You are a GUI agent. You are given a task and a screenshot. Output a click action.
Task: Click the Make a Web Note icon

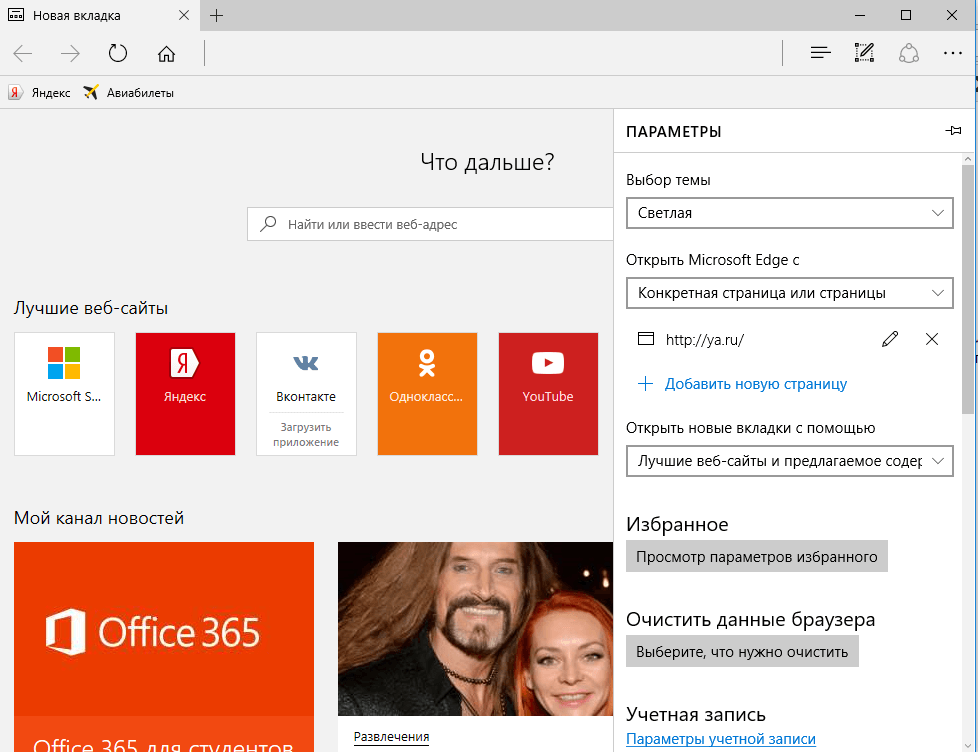pyautogui.click(x=864, y=53)
